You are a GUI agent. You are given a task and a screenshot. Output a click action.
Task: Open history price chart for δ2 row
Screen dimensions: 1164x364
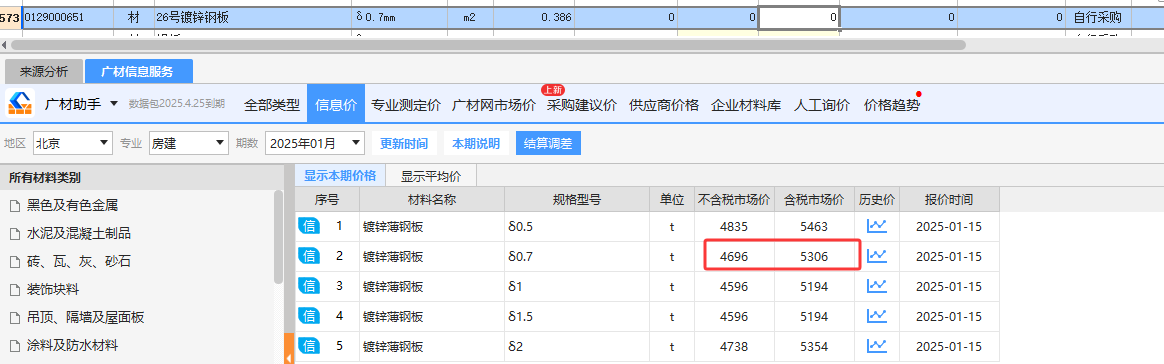click(x=877, y=346)
